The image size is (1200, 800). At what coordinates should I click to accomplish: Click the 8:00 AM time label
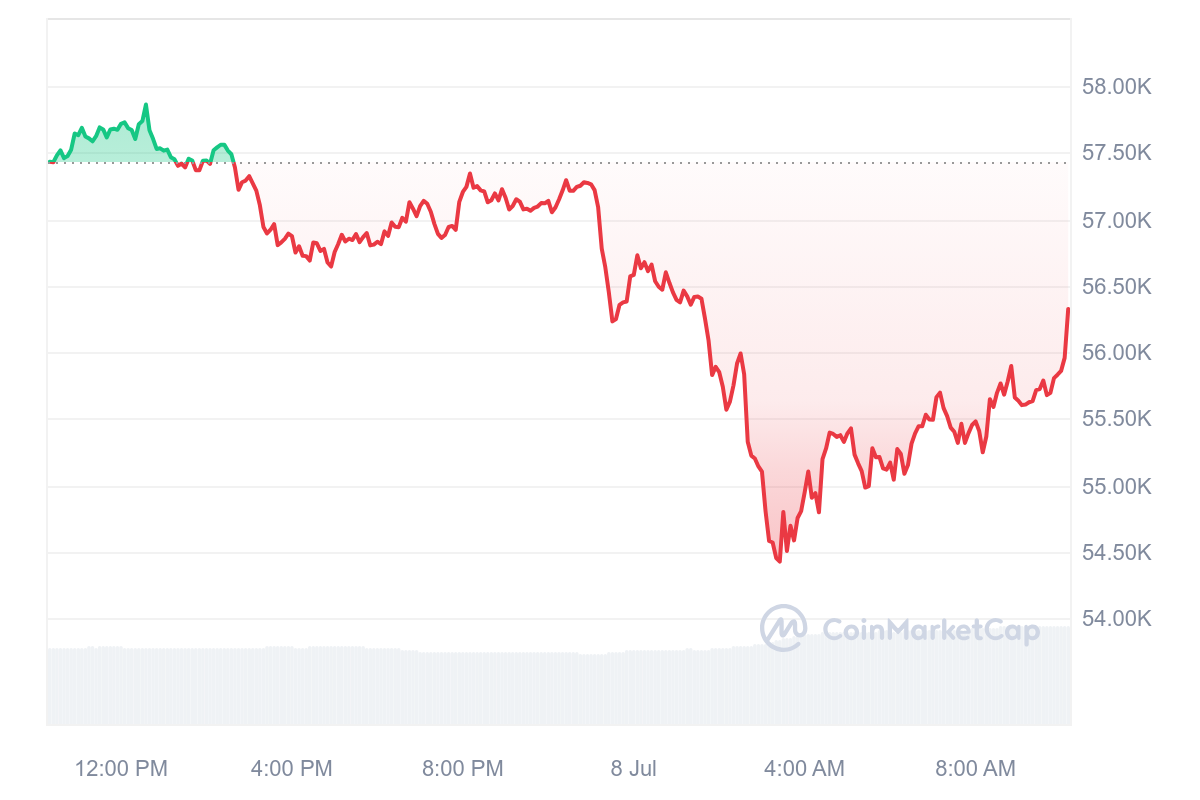[x=975, y=769]
